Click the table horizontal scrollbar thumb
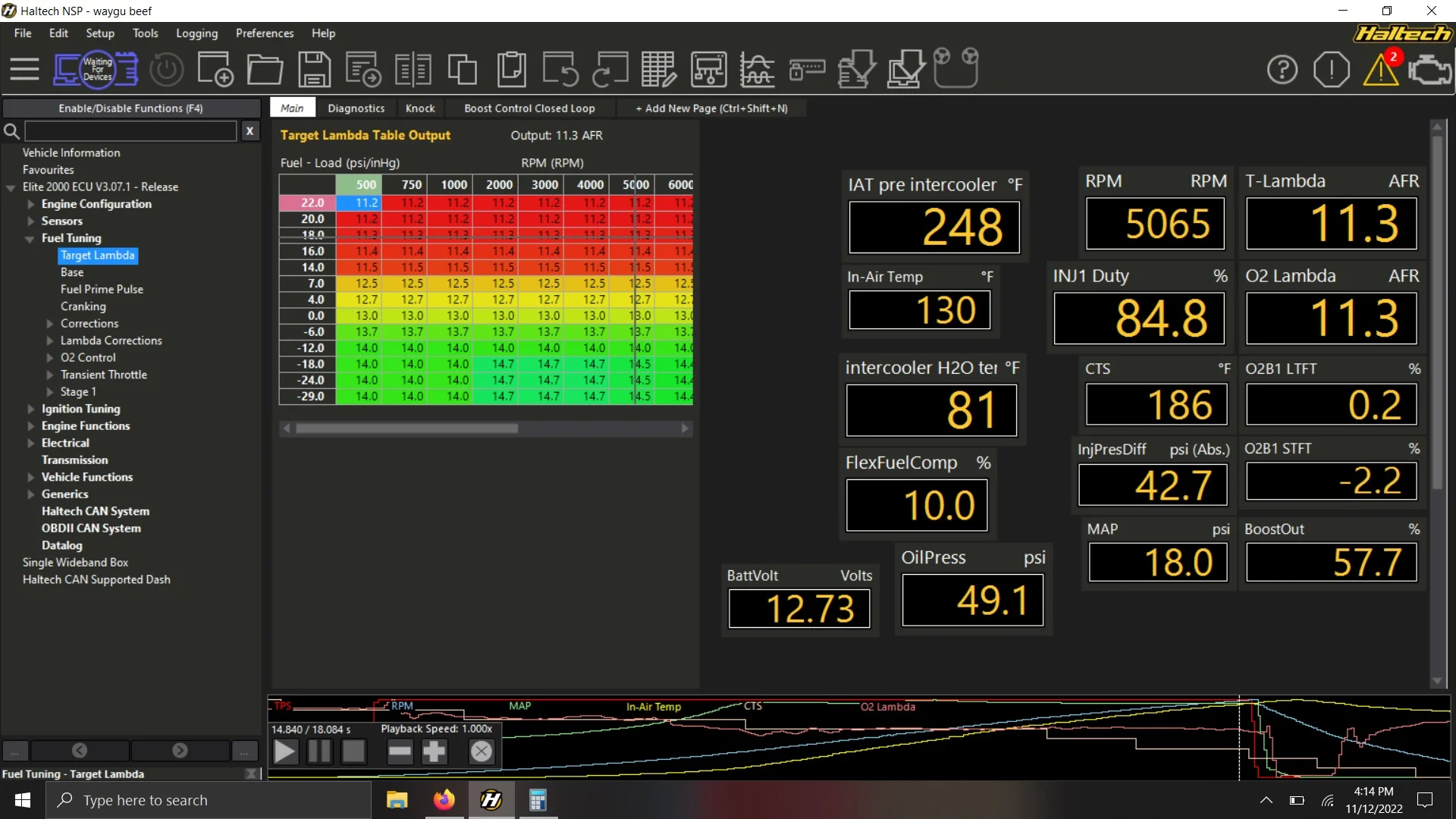This screenshot has height=819, width=1456. coord(406,428)
